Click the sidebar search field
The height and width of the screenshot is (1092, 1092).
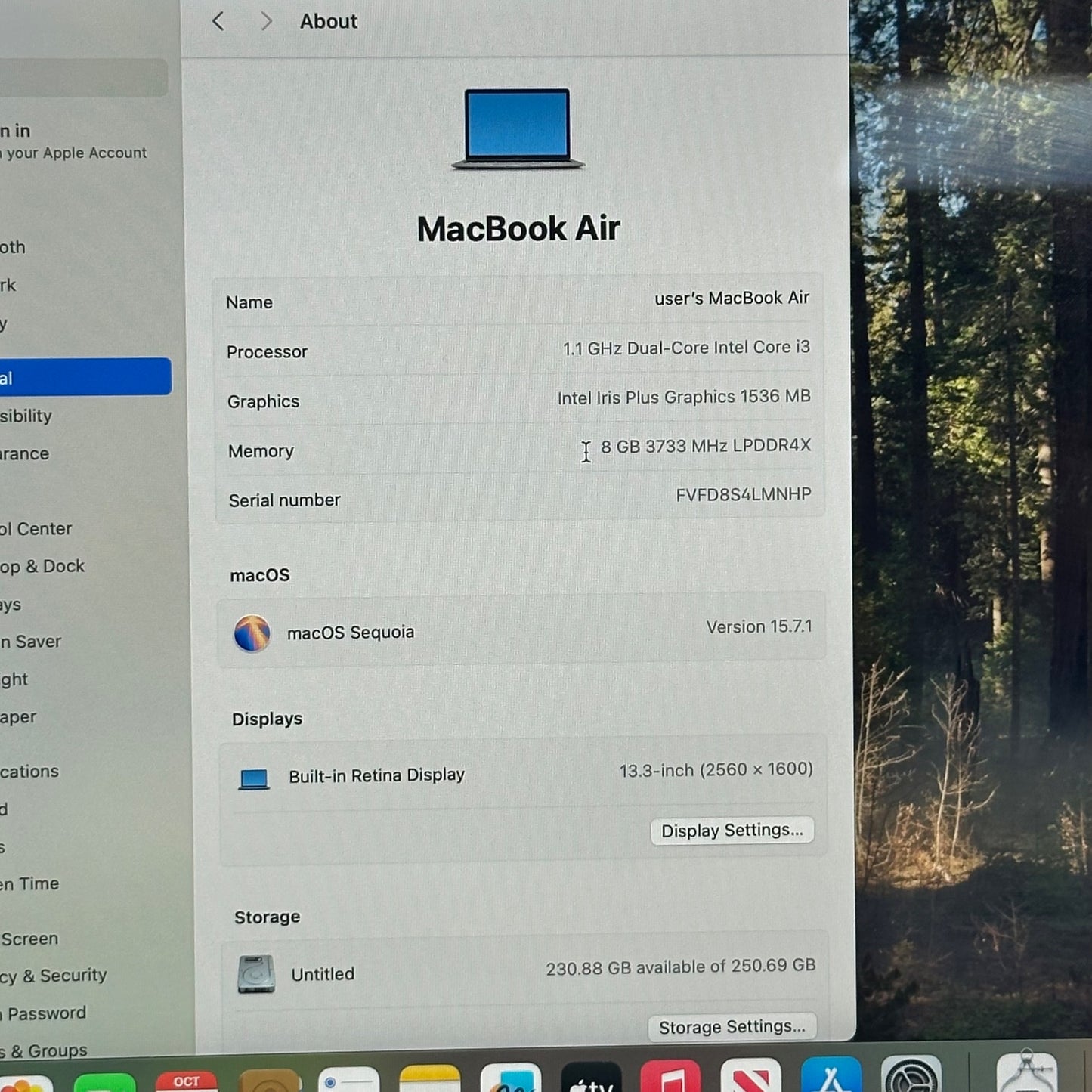[x=83, y=78]
